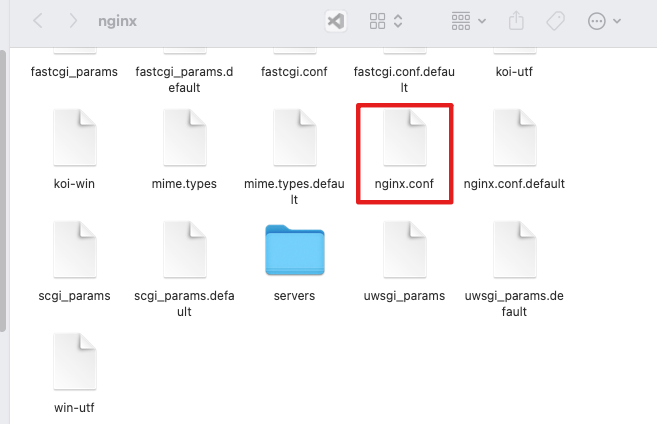Open the Group By options icon
The width and height of the screenshot is (657, 424).
tap(460, 21)
